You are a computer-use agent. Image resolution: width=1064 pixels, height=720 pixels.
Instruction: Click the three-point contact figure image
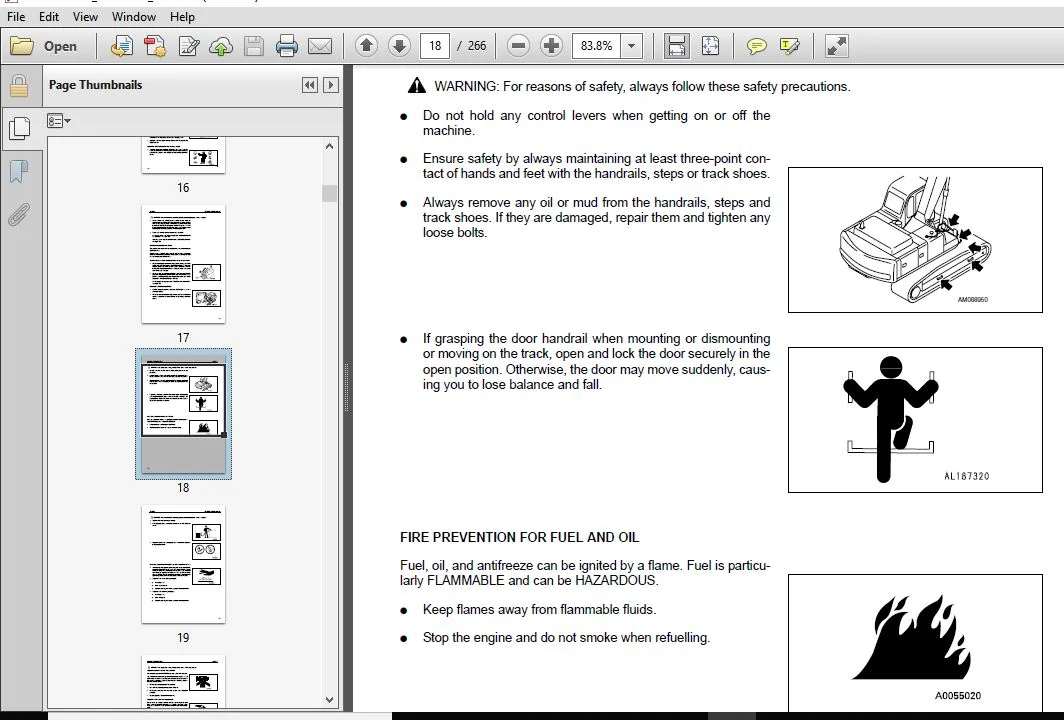(915, 420)
